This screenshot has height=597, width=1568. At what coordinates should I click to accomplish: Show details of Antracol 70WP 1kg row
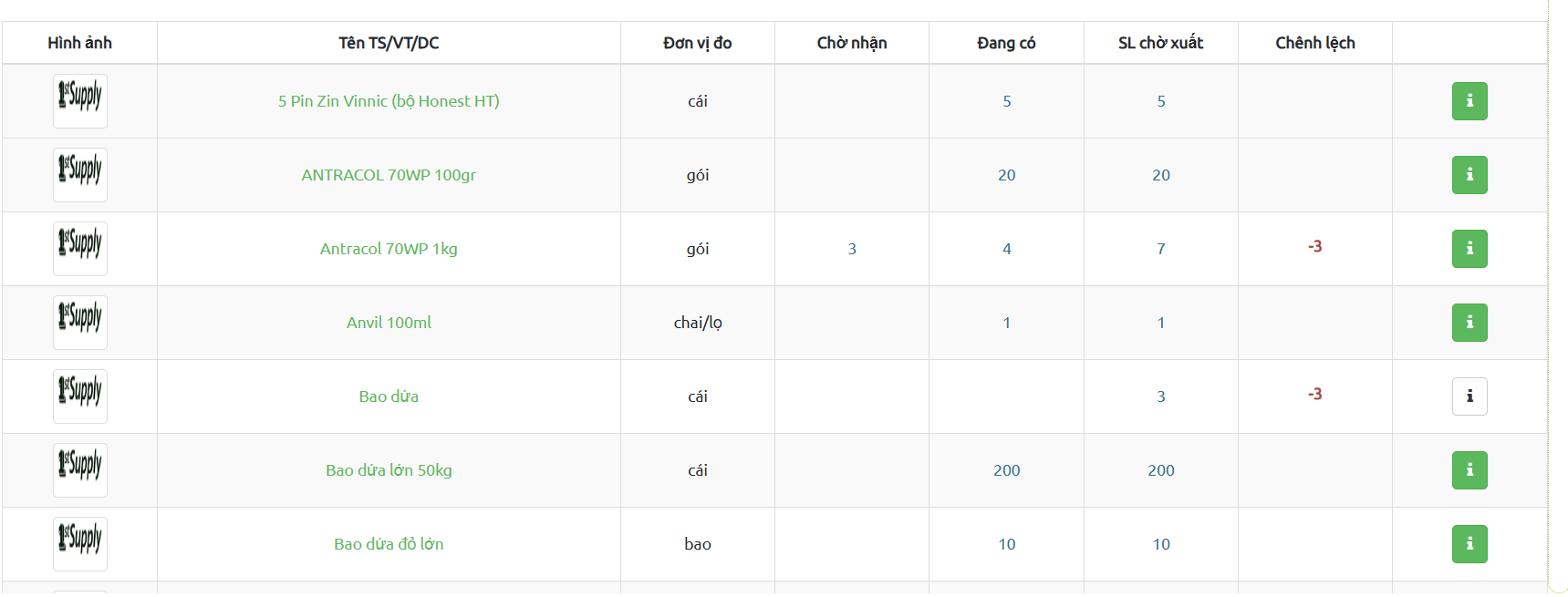1469,249
